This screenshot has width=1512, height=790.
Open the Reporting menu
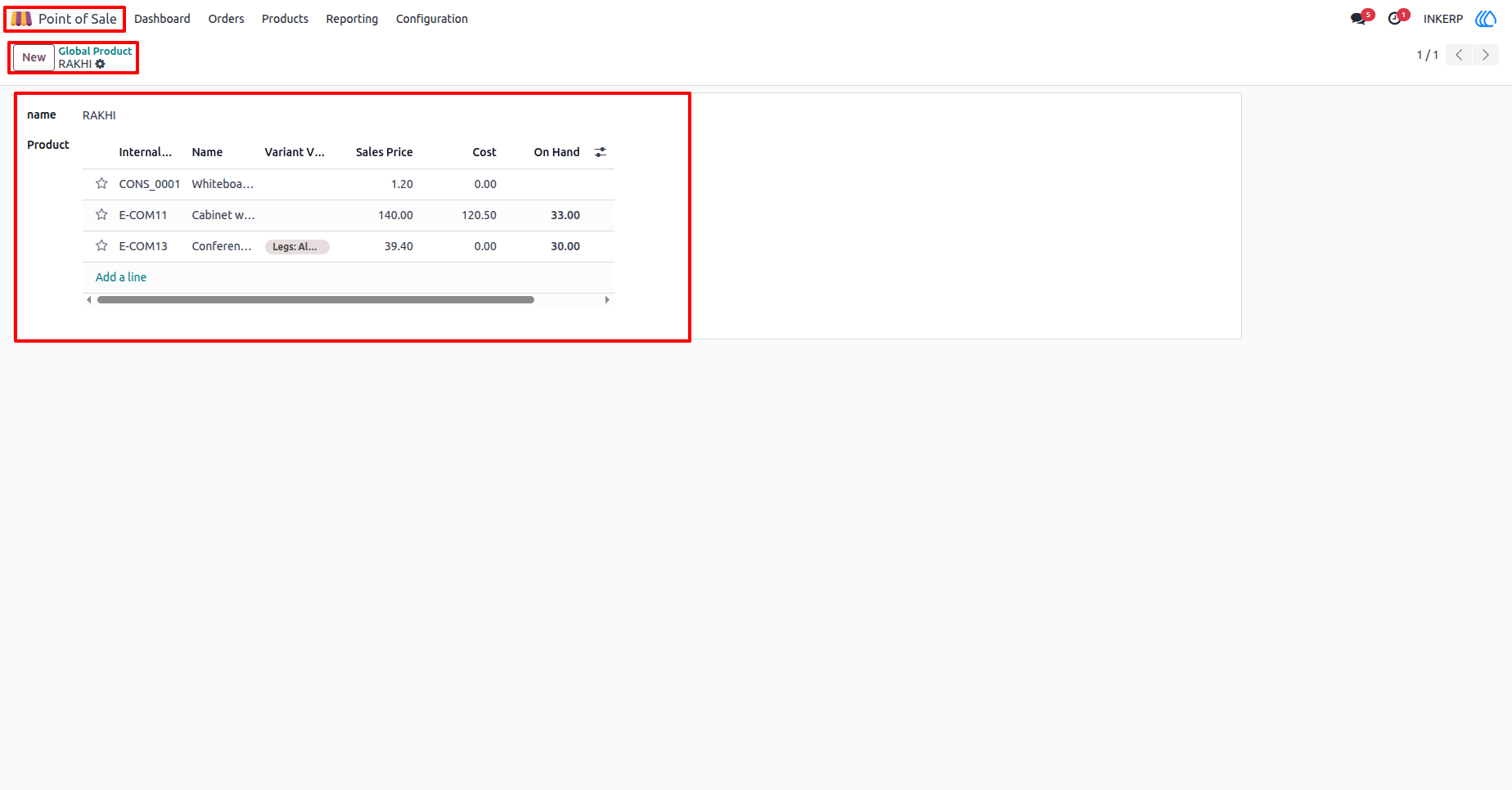click(352, 19)
